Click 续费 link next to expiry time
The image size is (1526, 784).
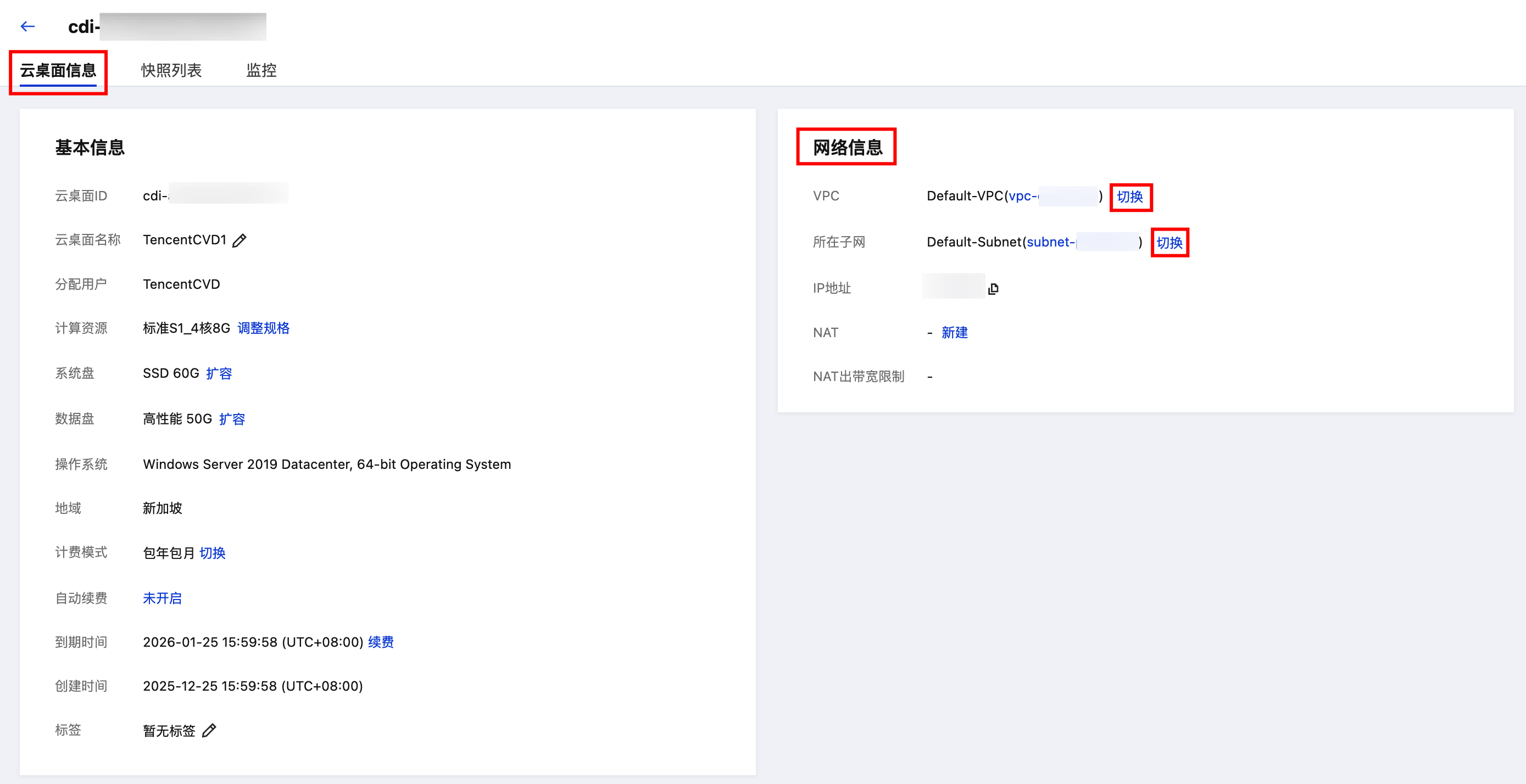(x=380, y=642)
